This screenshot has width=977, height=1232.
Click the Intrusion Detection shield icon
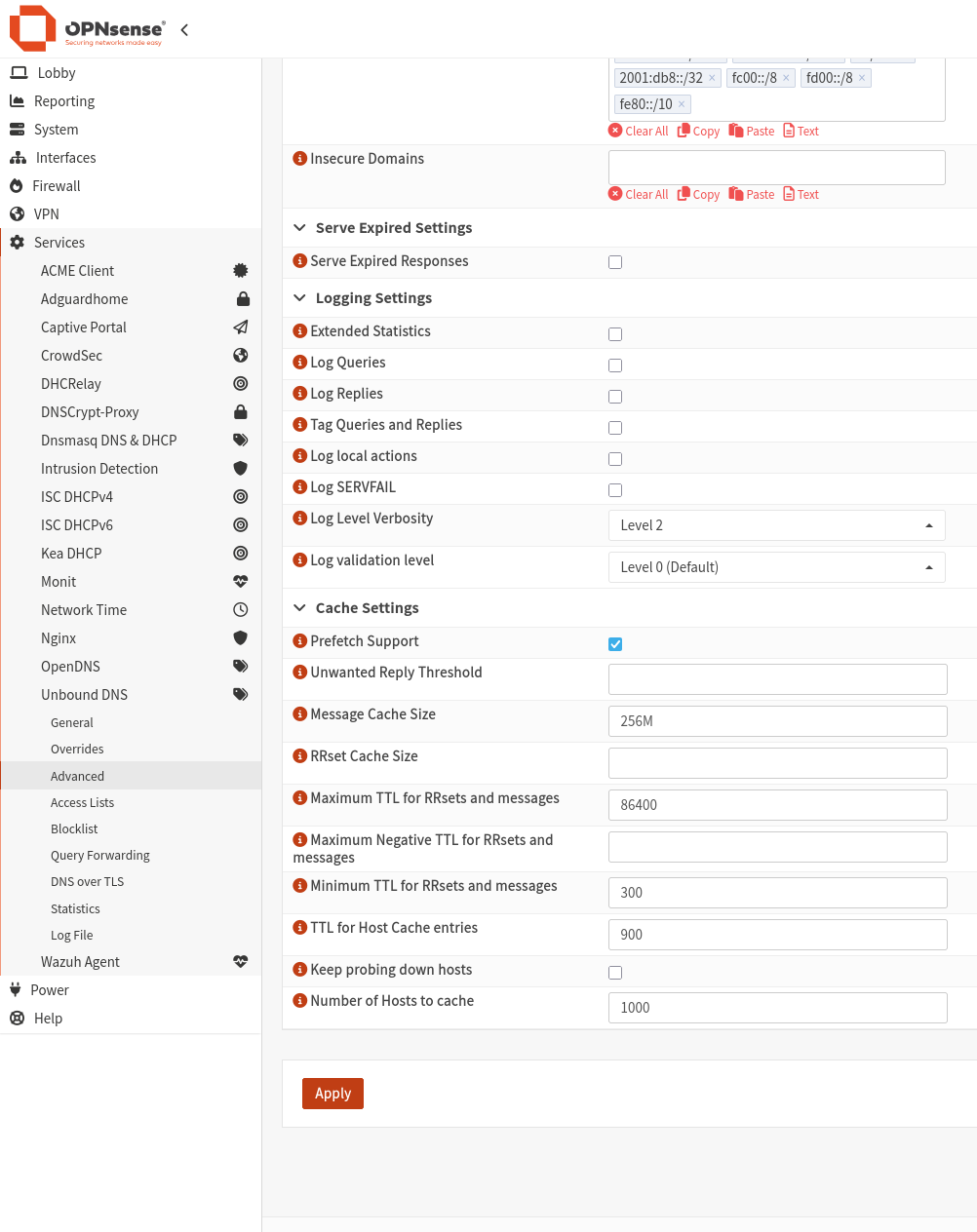coord(241,469)
